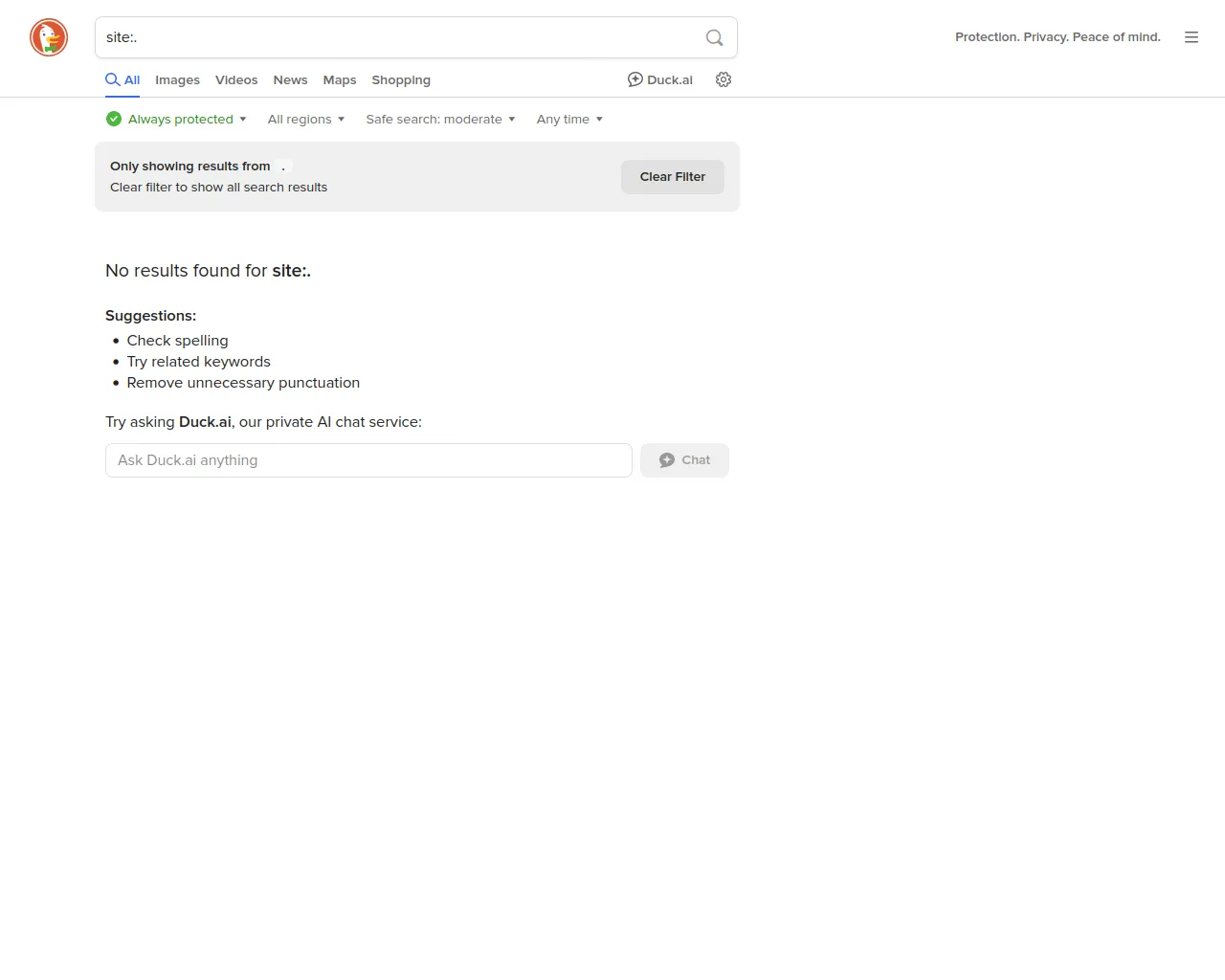The height and width of the screenshot is (980, 1225).
Task: Open the Any time filter dropdown
Action: [x=569, y=119]
